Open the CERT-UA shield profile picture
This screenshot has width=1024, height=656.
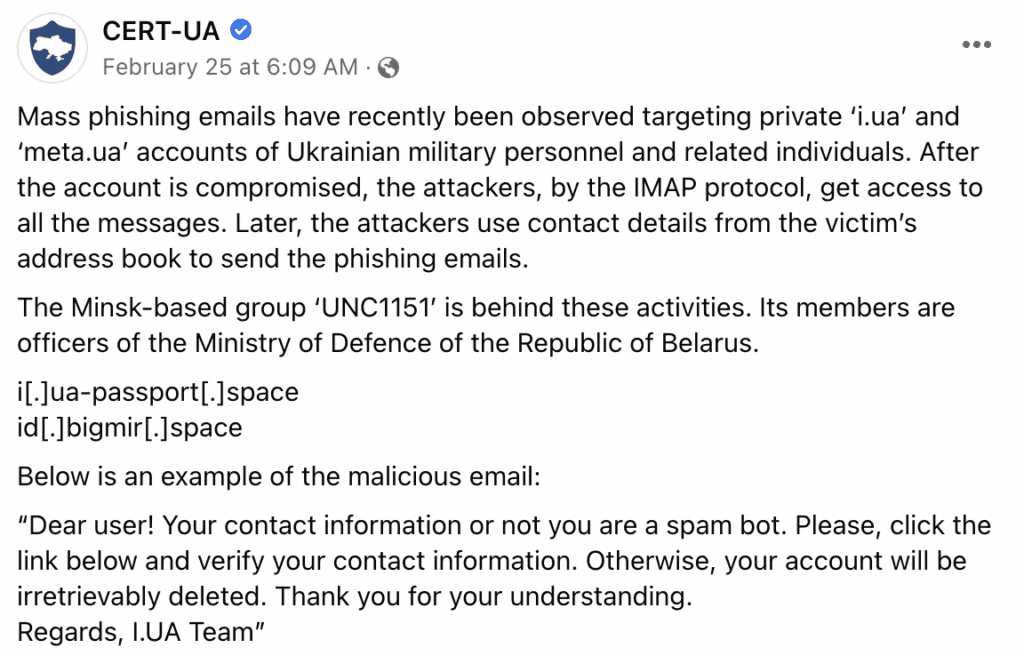tap(52, 48)
